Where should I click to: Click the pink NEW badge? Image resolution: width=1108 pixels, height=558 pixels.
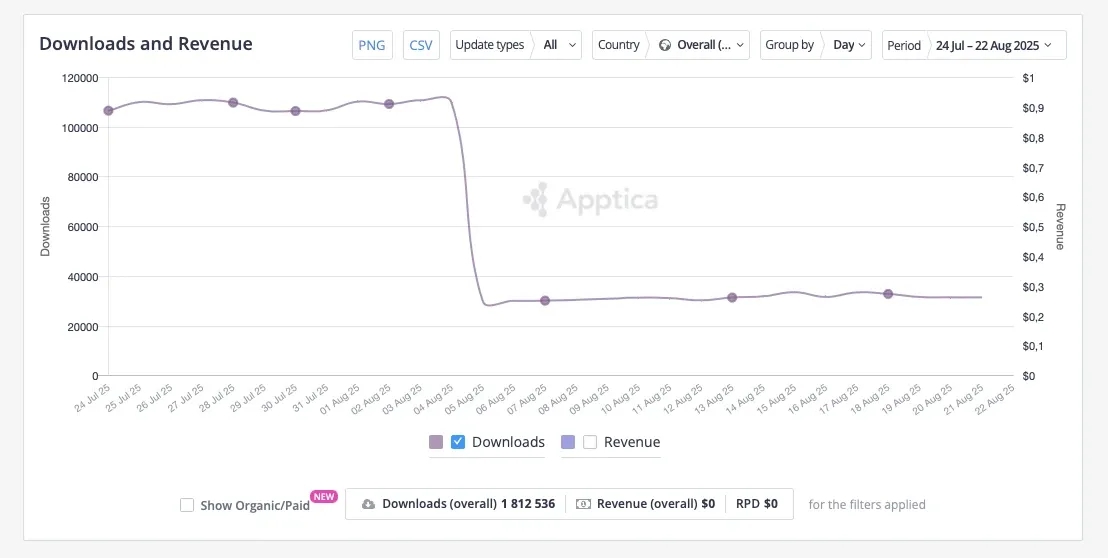pyautogui.click(x=324, y=496)
